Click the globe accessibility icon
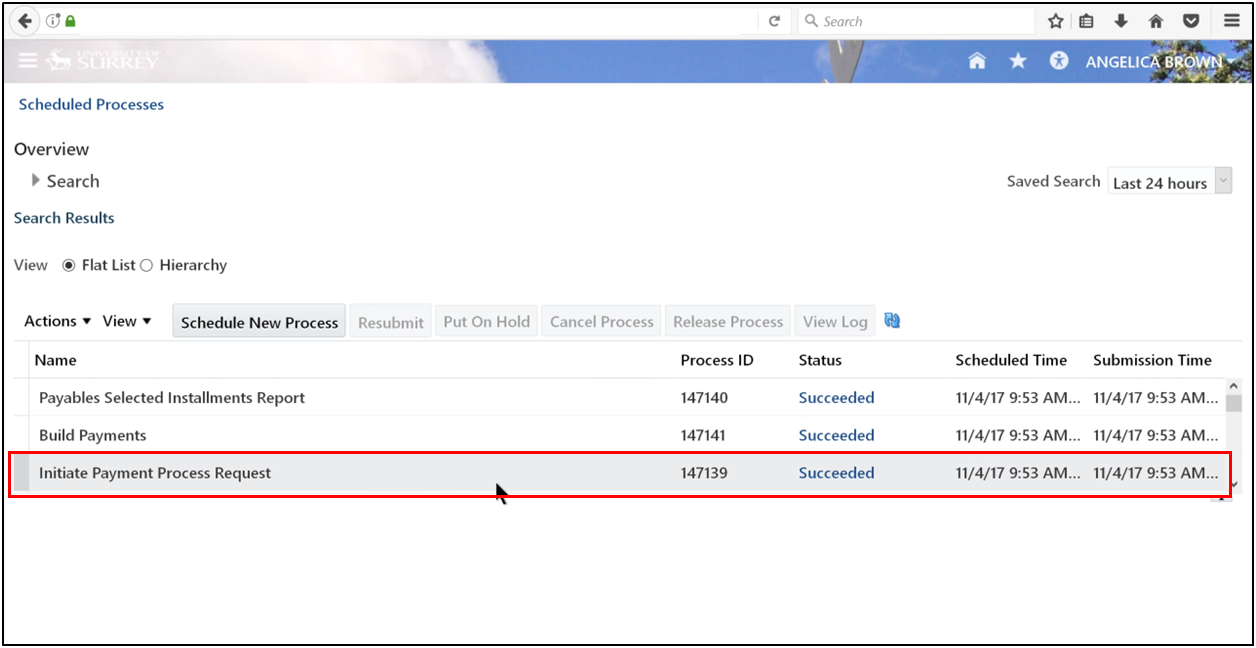This screenshot has height=648, width=1256. click(1058, 60)
